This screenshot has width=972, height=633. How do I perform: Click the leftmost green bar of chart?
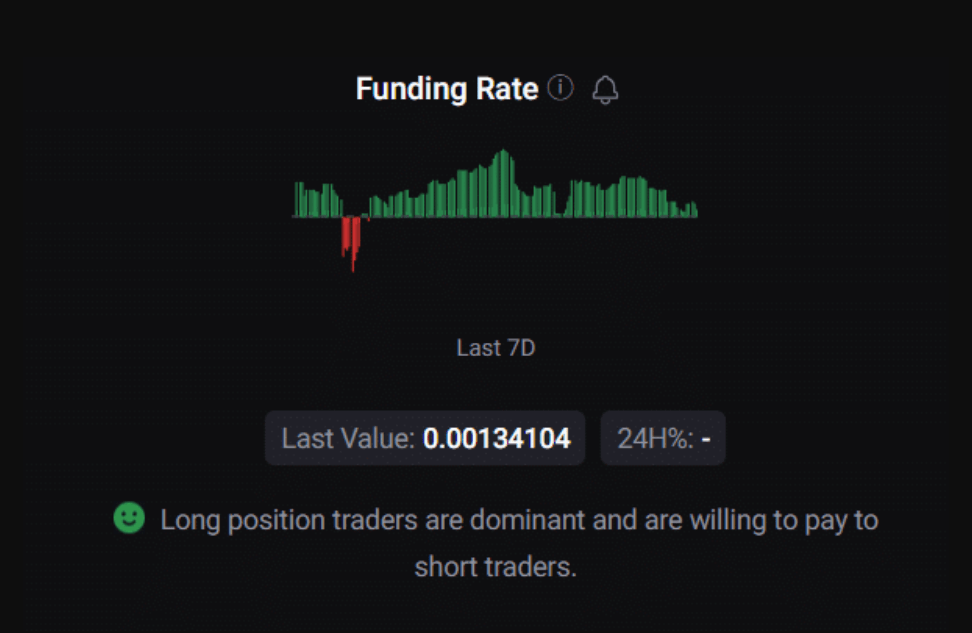click(296, 200)
